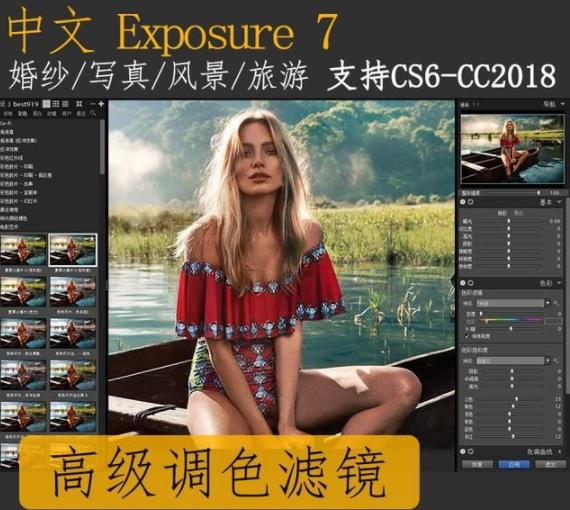Open color filter preset dropdown
Image resolution: width=570 pixels, height=510 pixels.
[x=548, y=303]
